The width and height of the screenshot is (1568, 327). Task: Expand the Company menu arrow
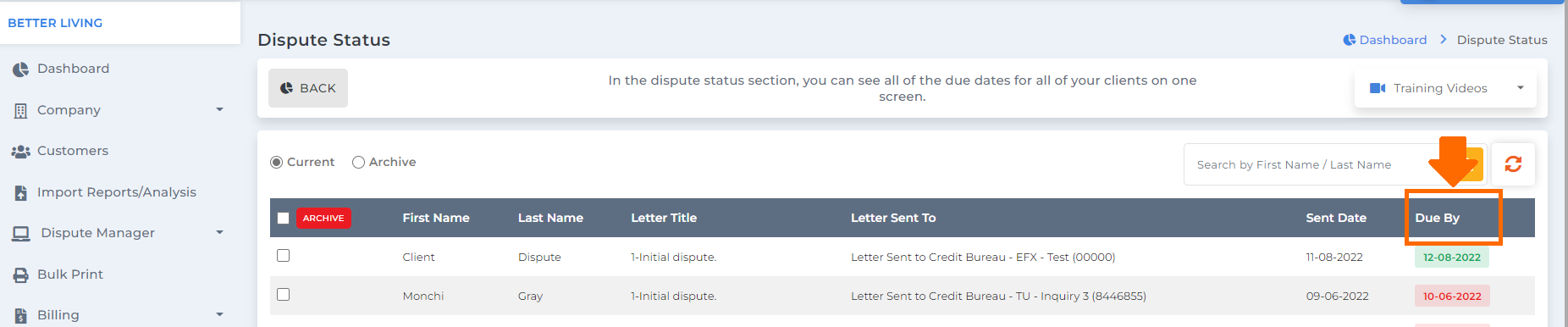coord(219,110)
